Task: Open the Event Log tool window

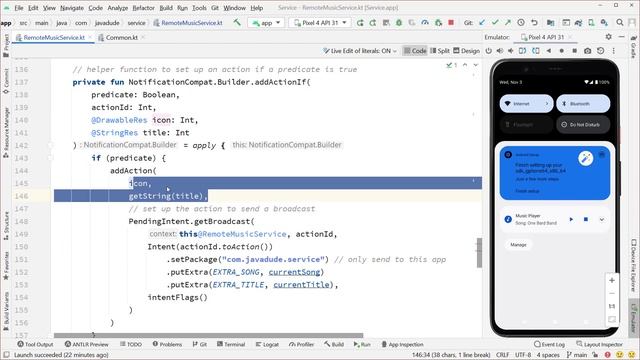Action: coord(549,344)
